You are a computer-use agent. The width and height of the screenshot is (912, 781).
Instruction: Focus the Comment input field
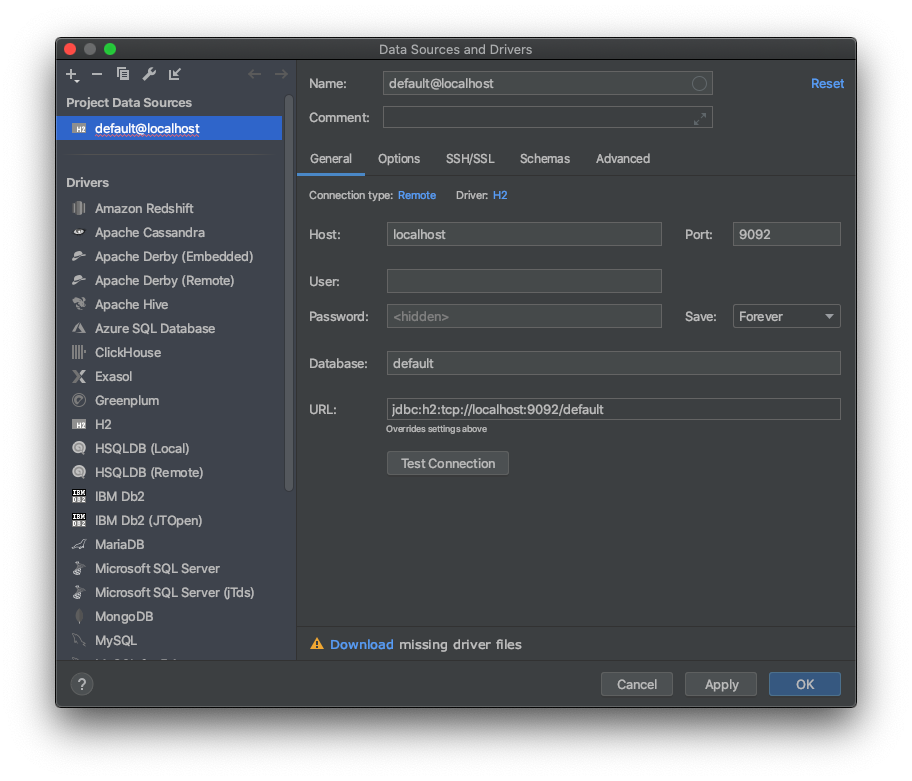point(547,117)
